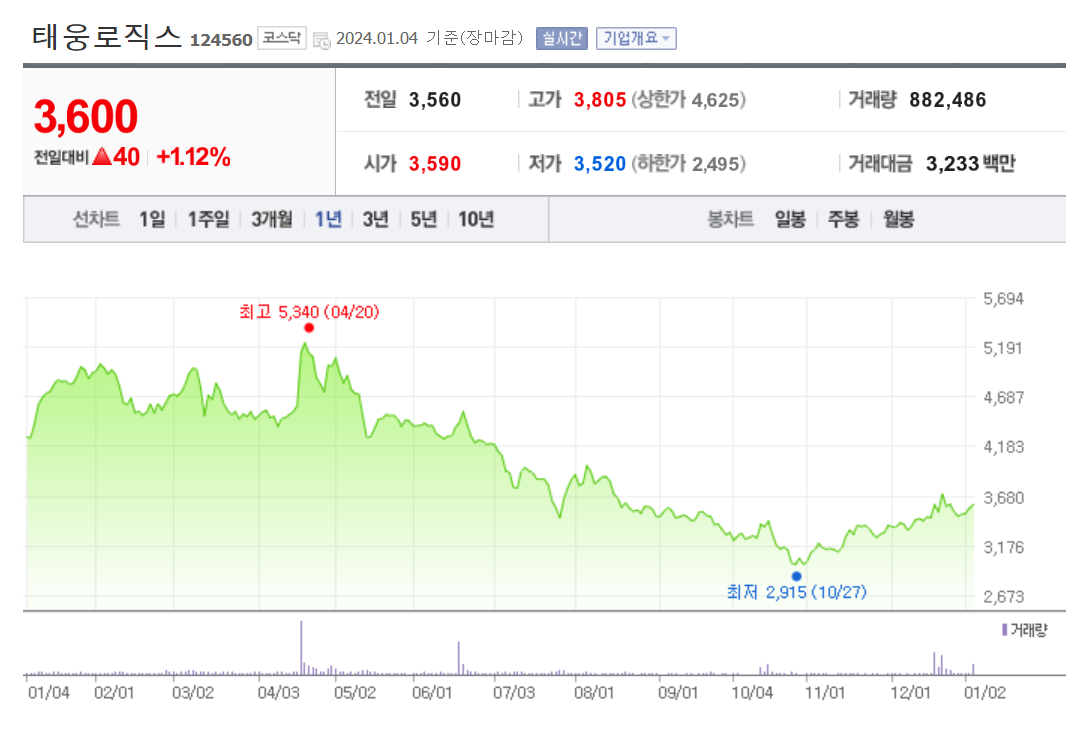
Task: Click the 4,183 price axis label
Action: [1003, 447]
